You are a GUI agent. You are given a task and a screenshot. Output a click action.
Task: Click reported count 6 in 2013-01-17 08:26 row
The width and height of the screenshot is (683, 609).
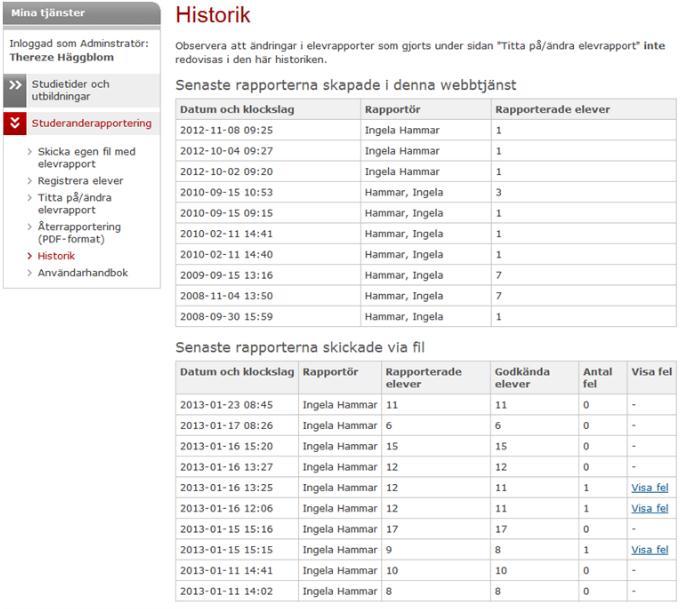pyautogui.click(x=389, y=426)
